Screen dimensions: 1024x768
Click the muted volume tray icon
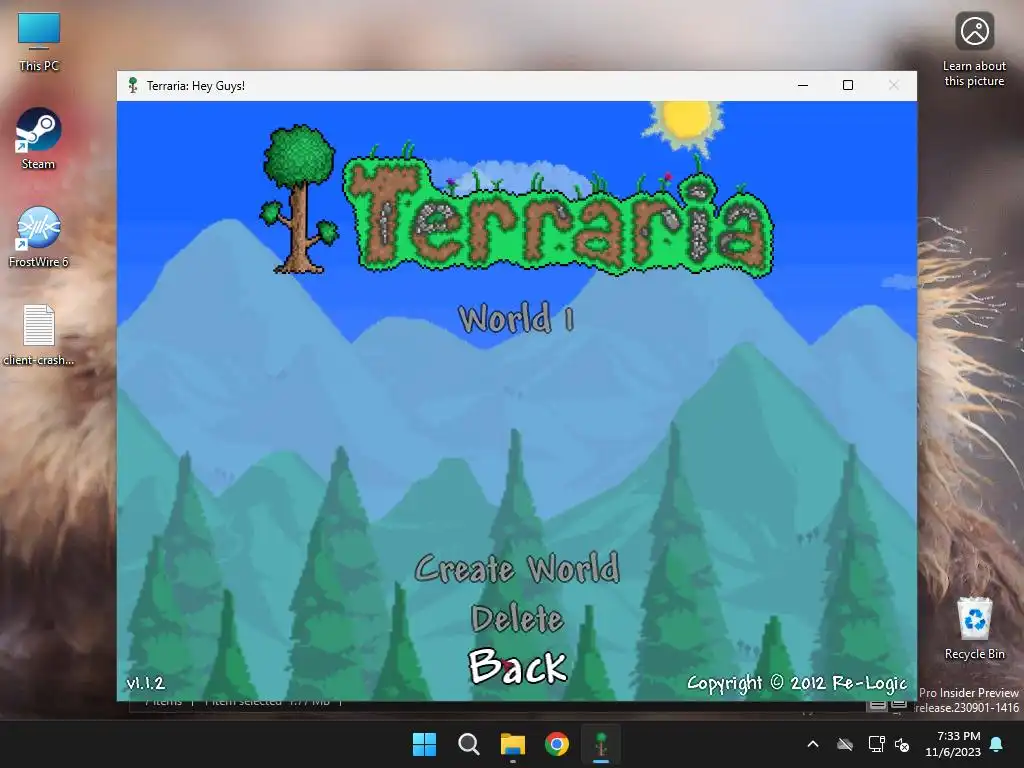point(902,744)
